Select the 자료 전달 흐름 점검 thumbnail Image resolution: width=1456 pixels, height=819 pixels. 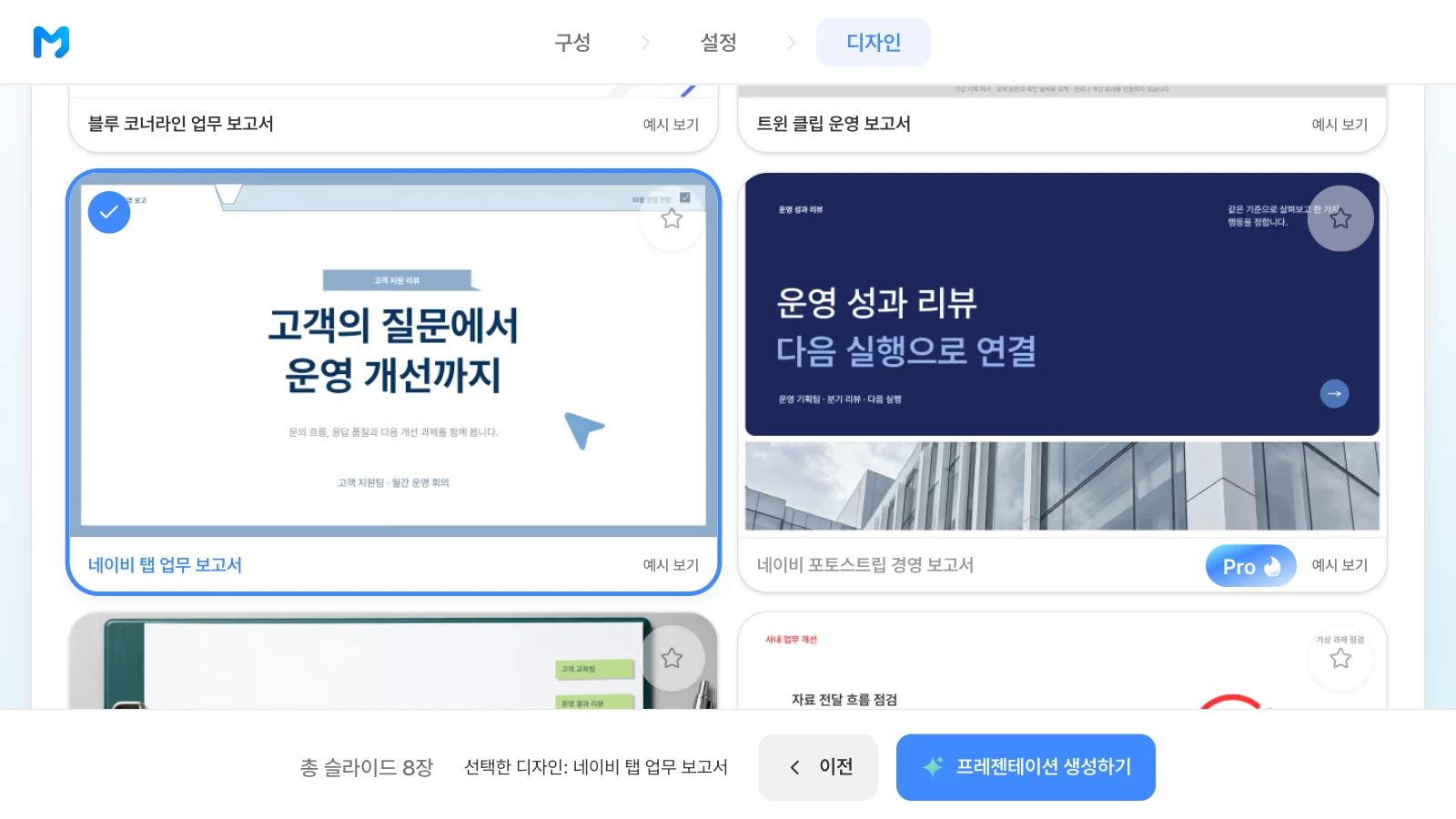(1062, 662)
